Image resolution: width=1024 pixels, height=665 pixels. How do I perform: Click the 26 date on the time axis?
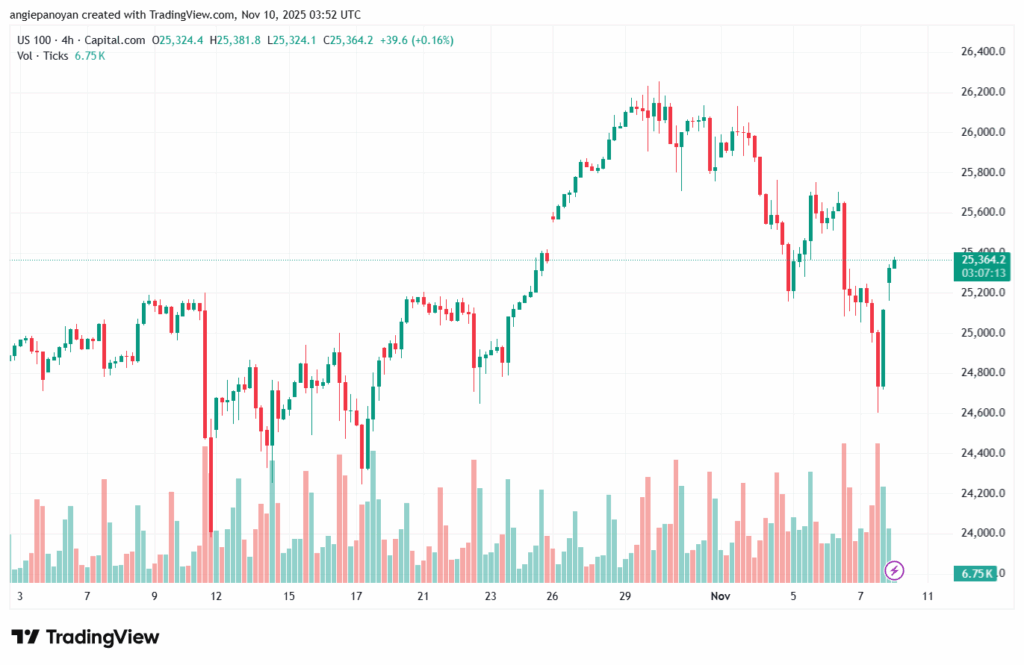pos(552,596)
